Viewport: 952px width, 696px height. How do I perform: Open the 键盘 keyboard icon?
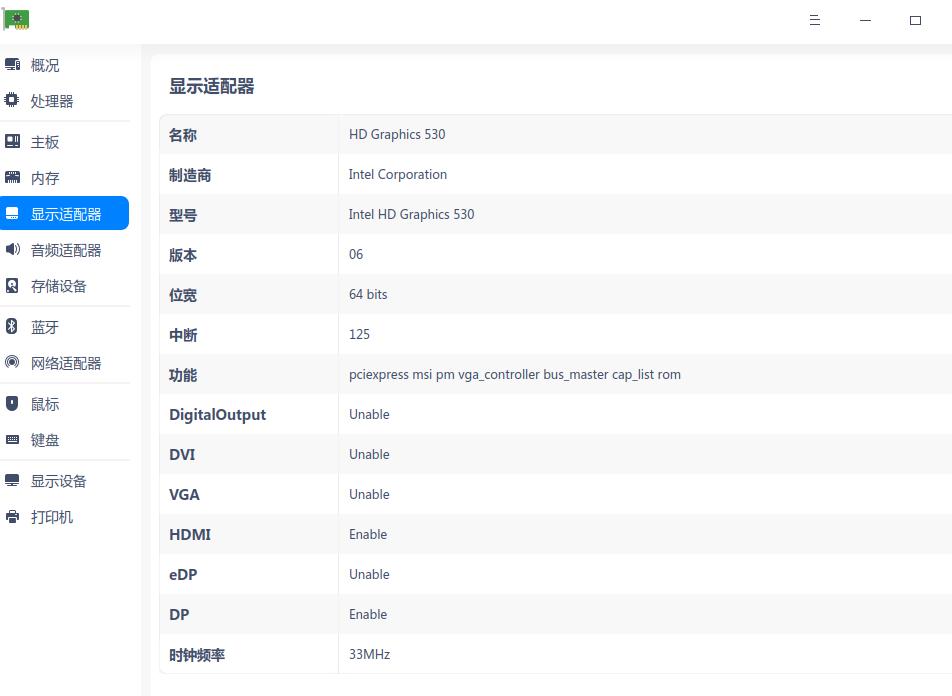[x=13, y=440]
